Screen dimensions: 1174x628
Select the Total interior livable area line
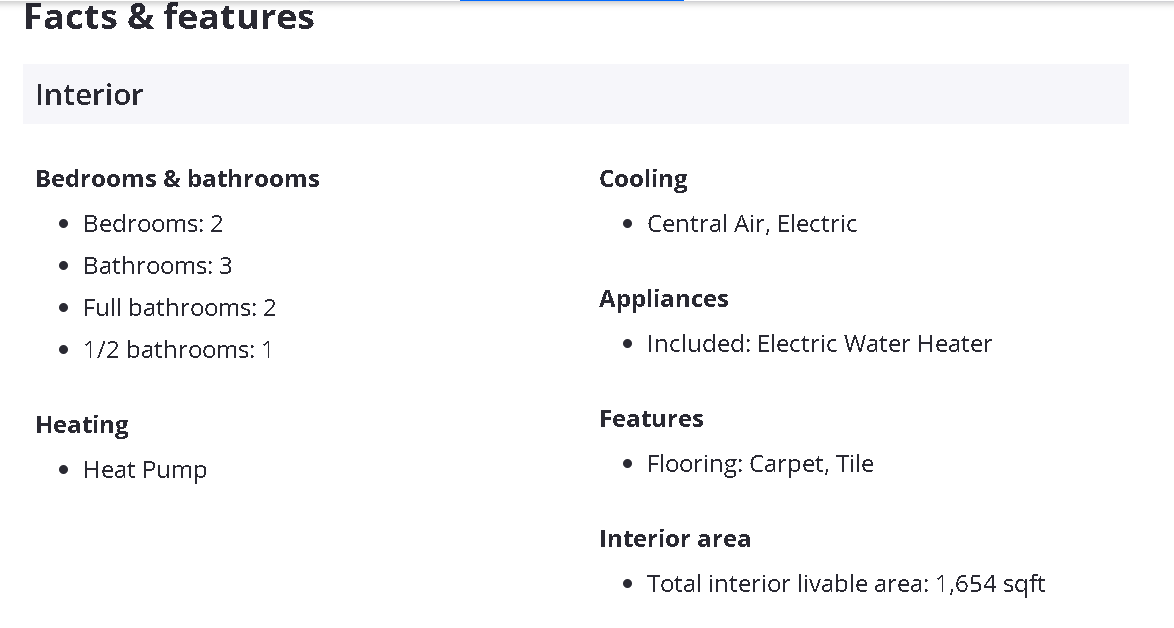pos(845,584)
